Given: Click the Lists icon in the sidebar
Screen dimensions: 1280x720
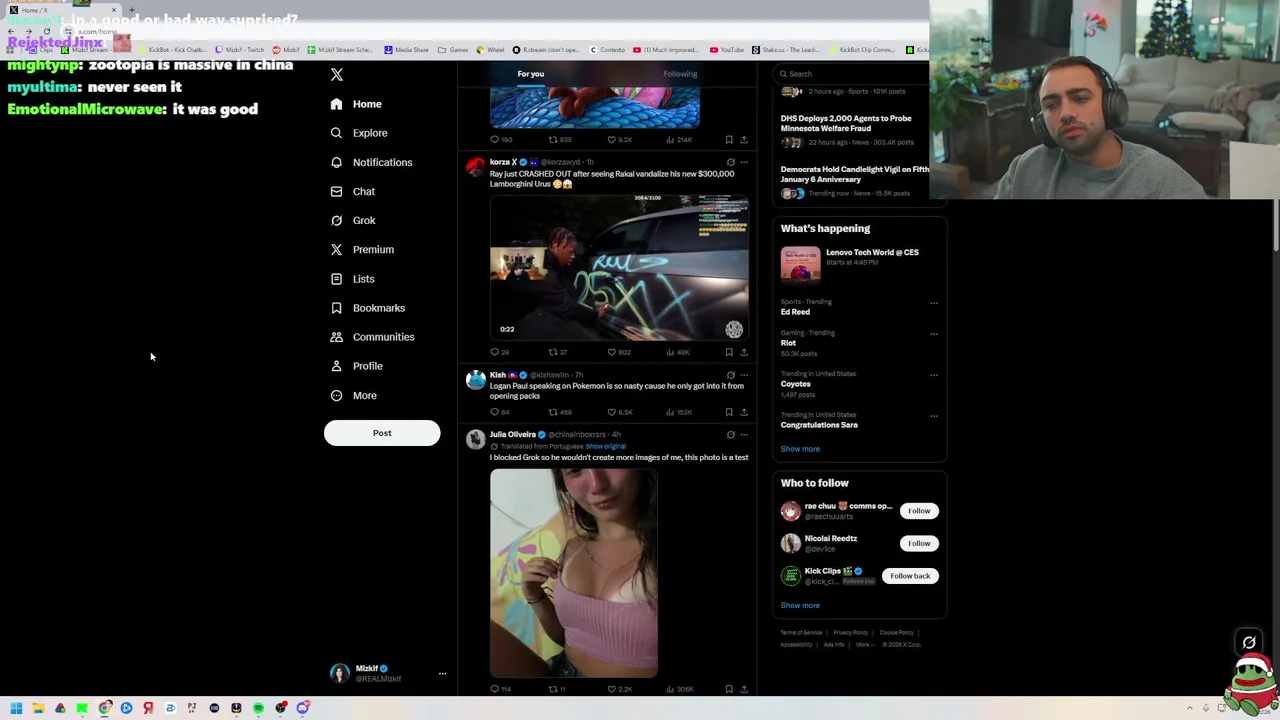Looking at the screenshot, I should coord(336,279).
